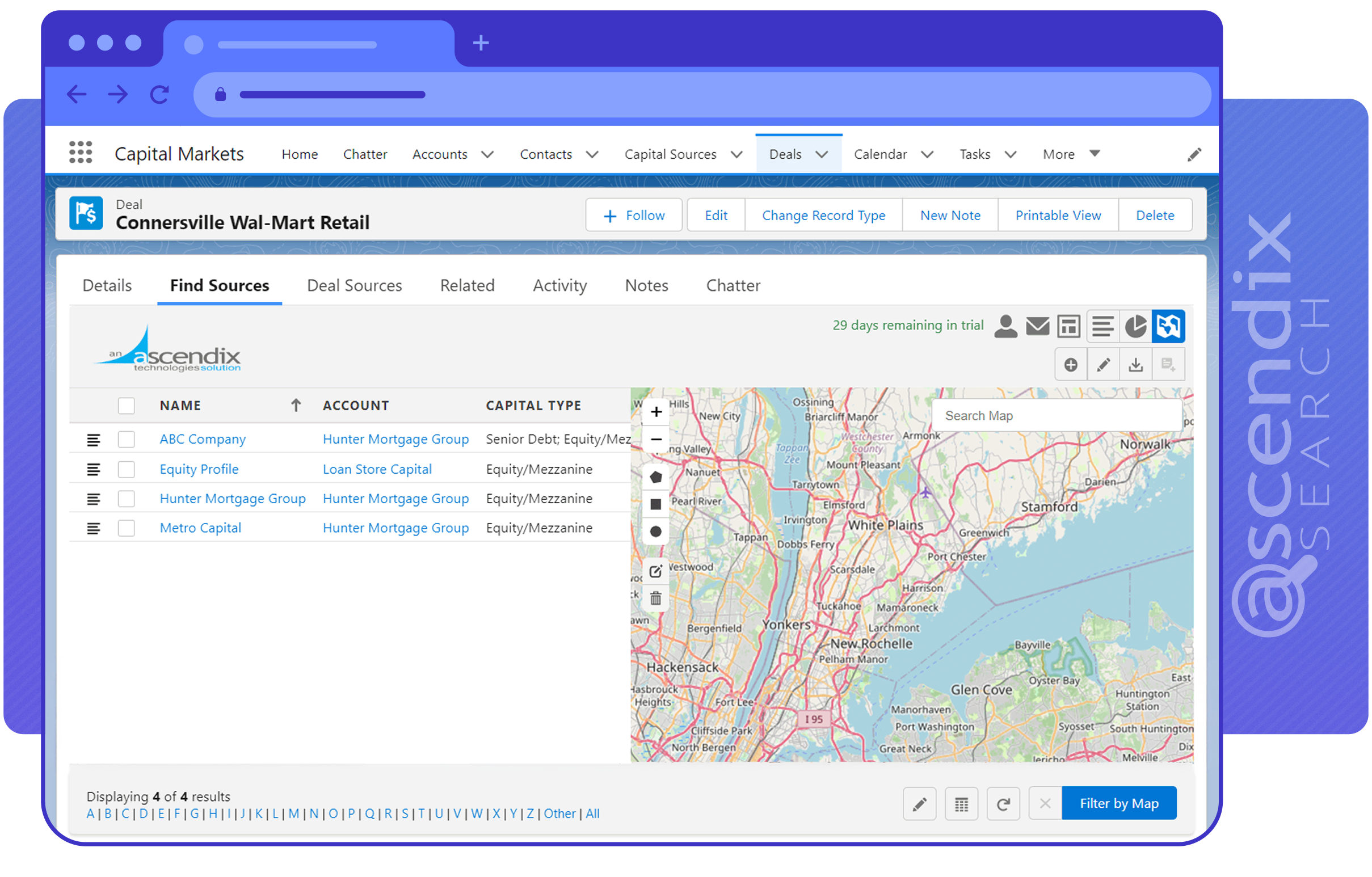
Task: Check the Equity Profile row checkbox
Action: point(127,469)
